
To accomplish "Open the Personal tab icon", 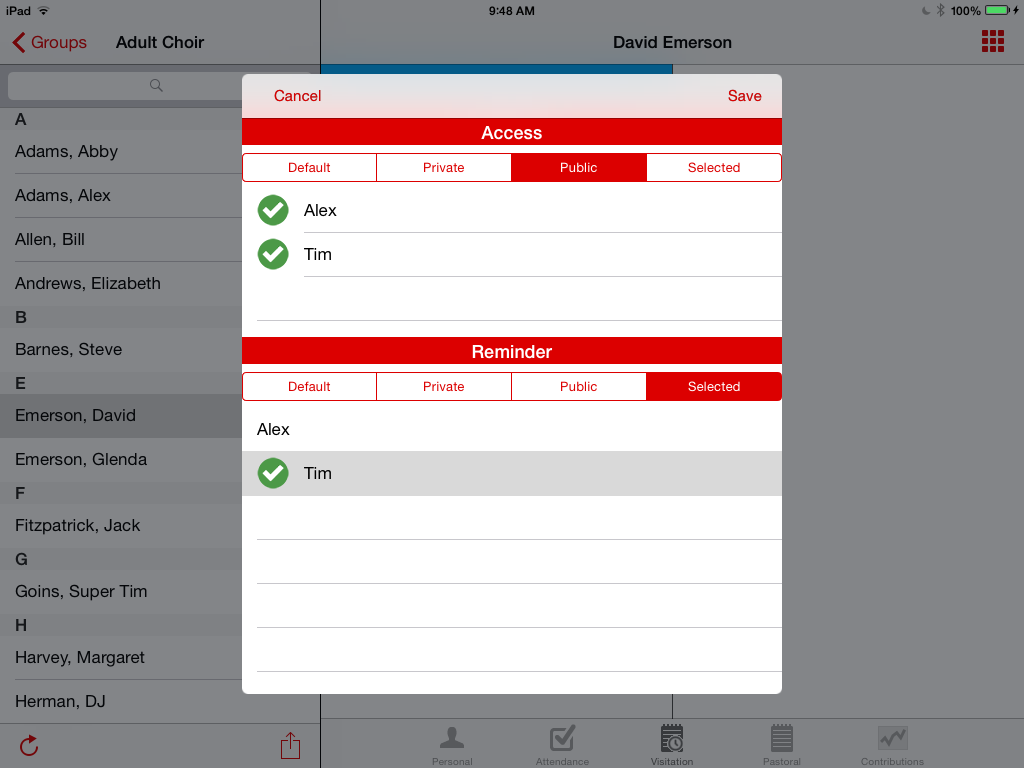I will (x=452, y=743).
